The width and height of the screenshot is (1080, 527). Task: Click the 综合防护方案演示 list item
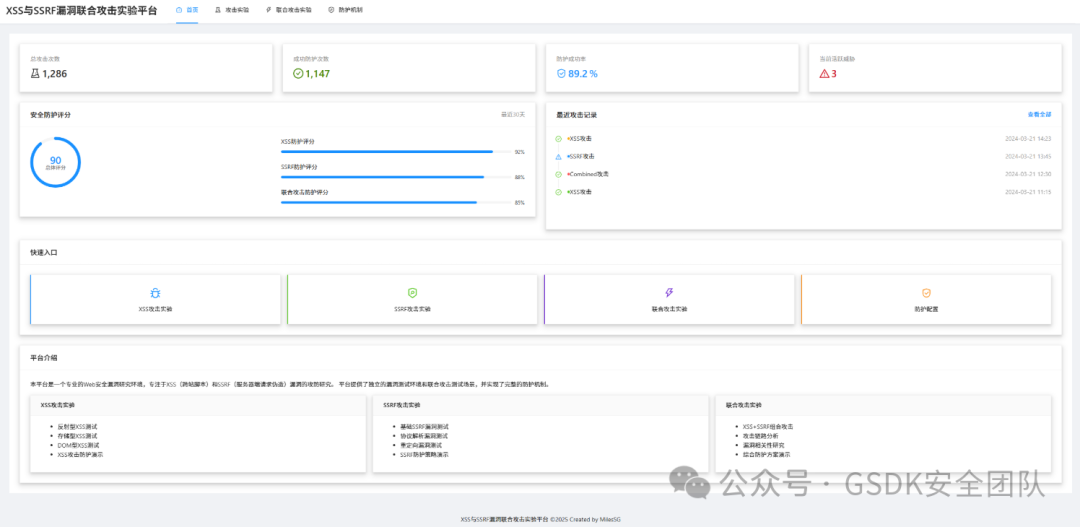tap(767, 455)
